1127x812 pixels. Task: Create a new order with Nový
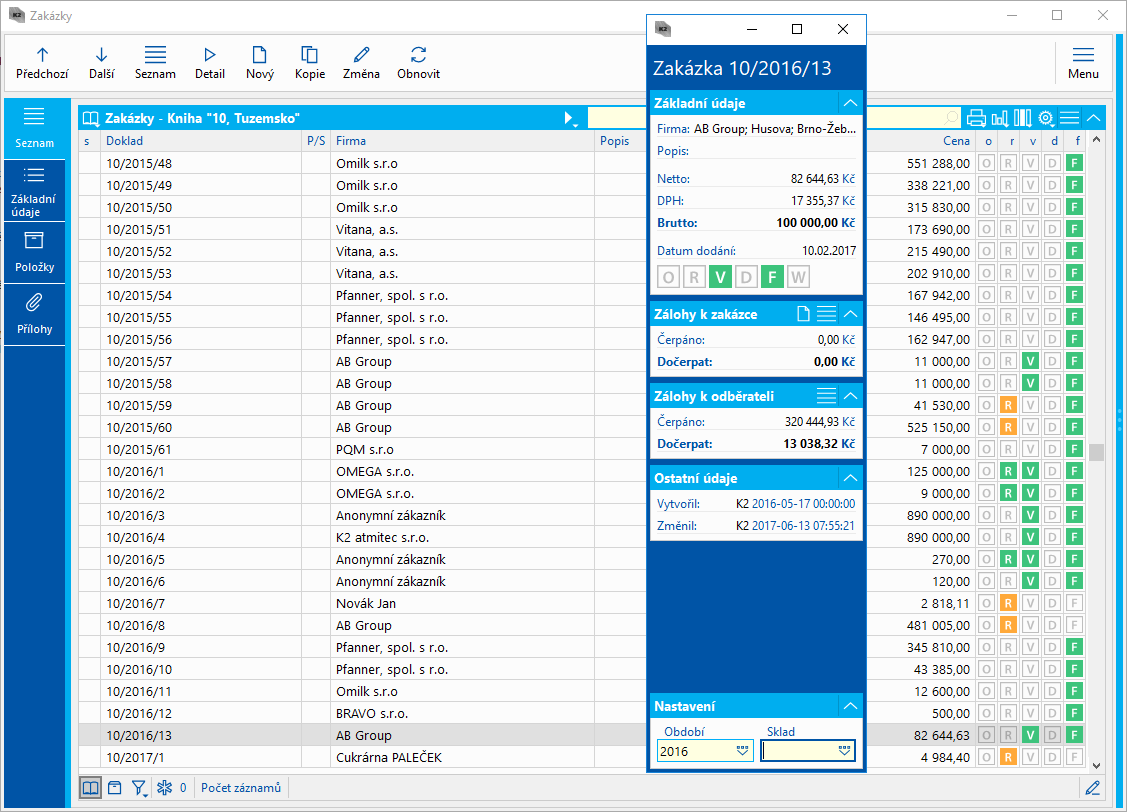(x=259, y=62)
